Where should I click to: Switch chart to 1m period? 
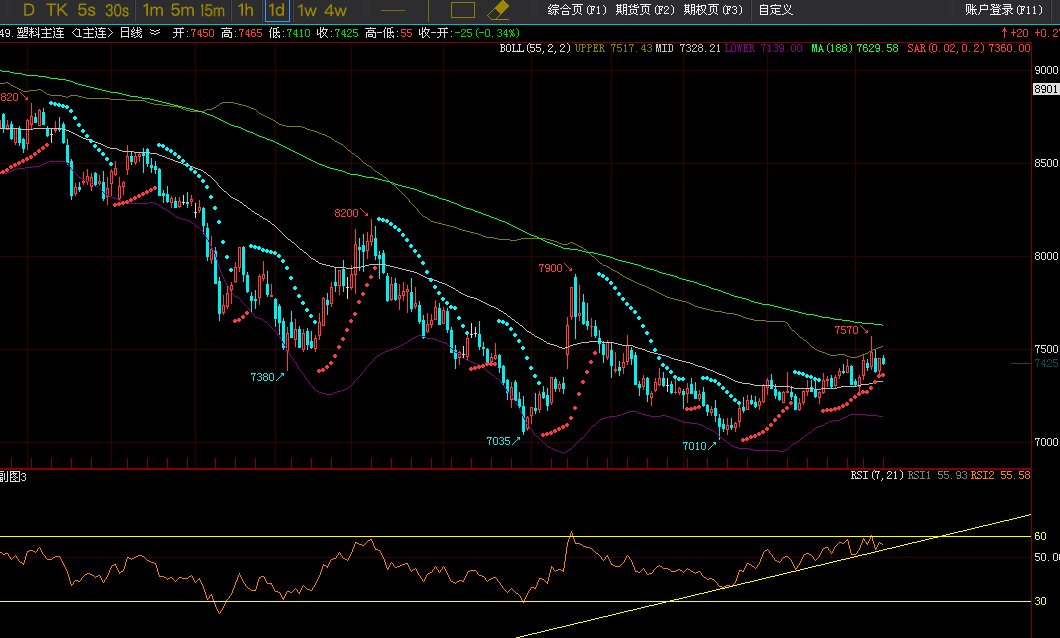[x=153, y=10]
